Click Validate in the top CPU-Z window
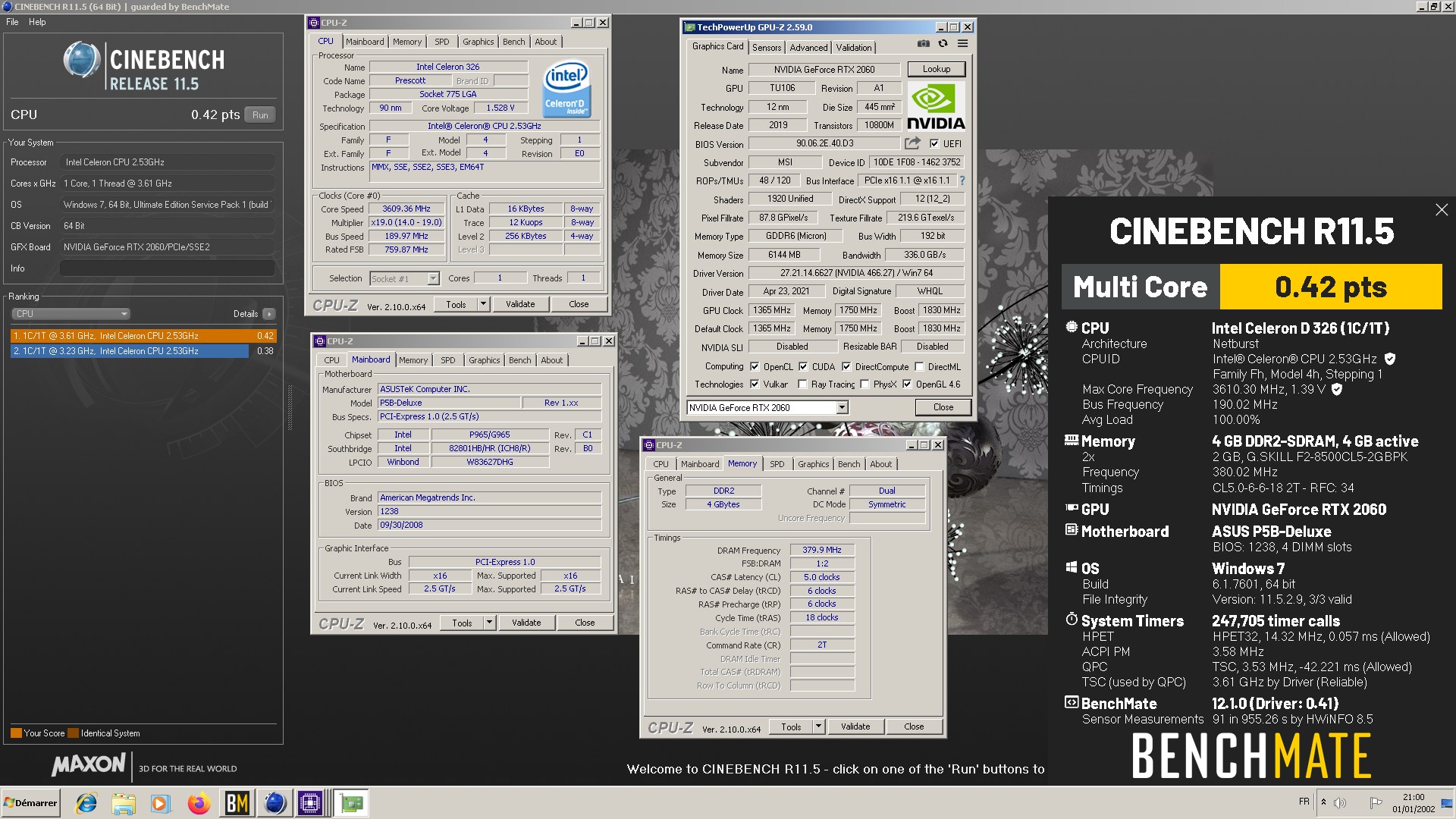The height and width of the screenshot is (819, 1456). point(520,304)
